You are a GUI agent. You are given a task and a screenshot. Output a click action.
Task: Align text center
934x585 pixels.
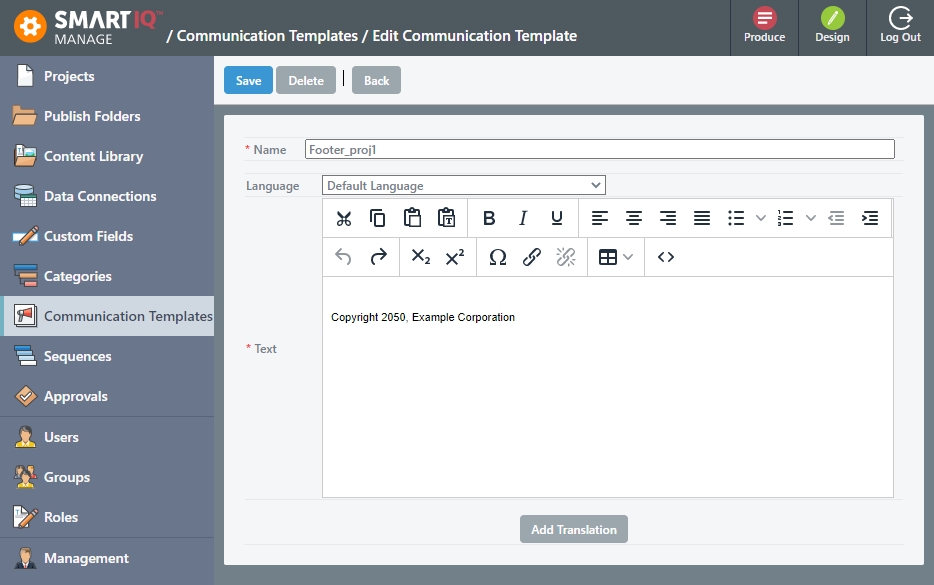[634, 219]
